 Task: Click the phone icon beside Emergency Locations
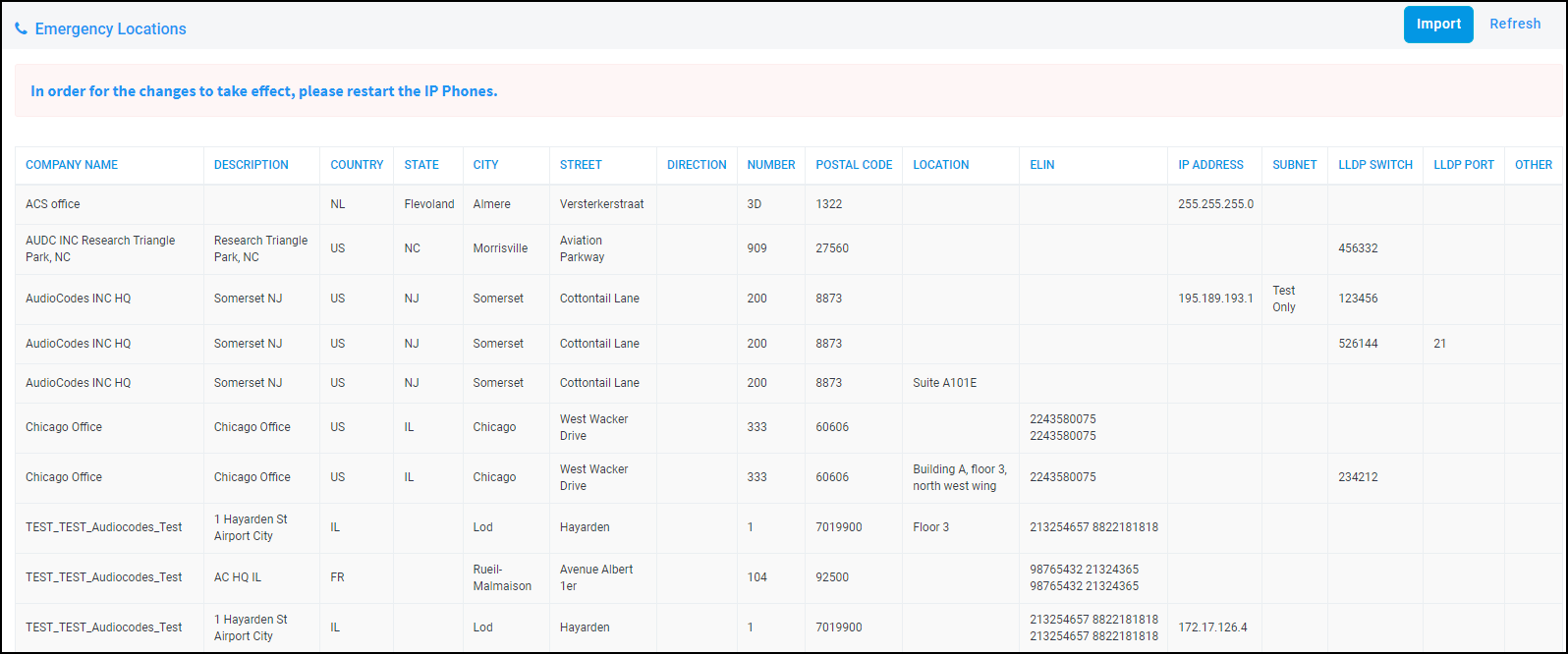tap(22, 29)
